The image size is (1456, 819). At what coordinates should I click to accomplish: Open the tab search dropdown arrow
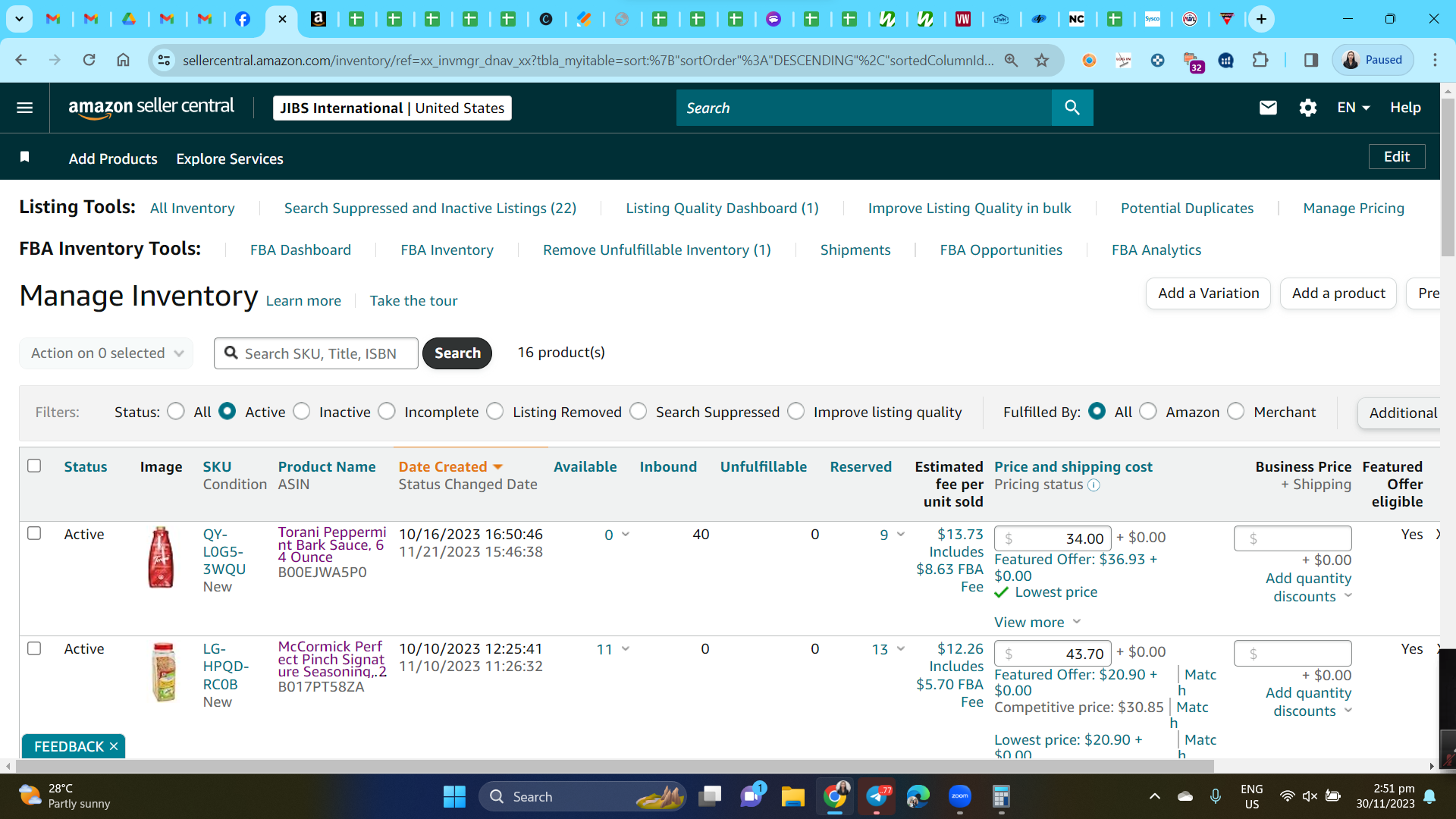19,19
